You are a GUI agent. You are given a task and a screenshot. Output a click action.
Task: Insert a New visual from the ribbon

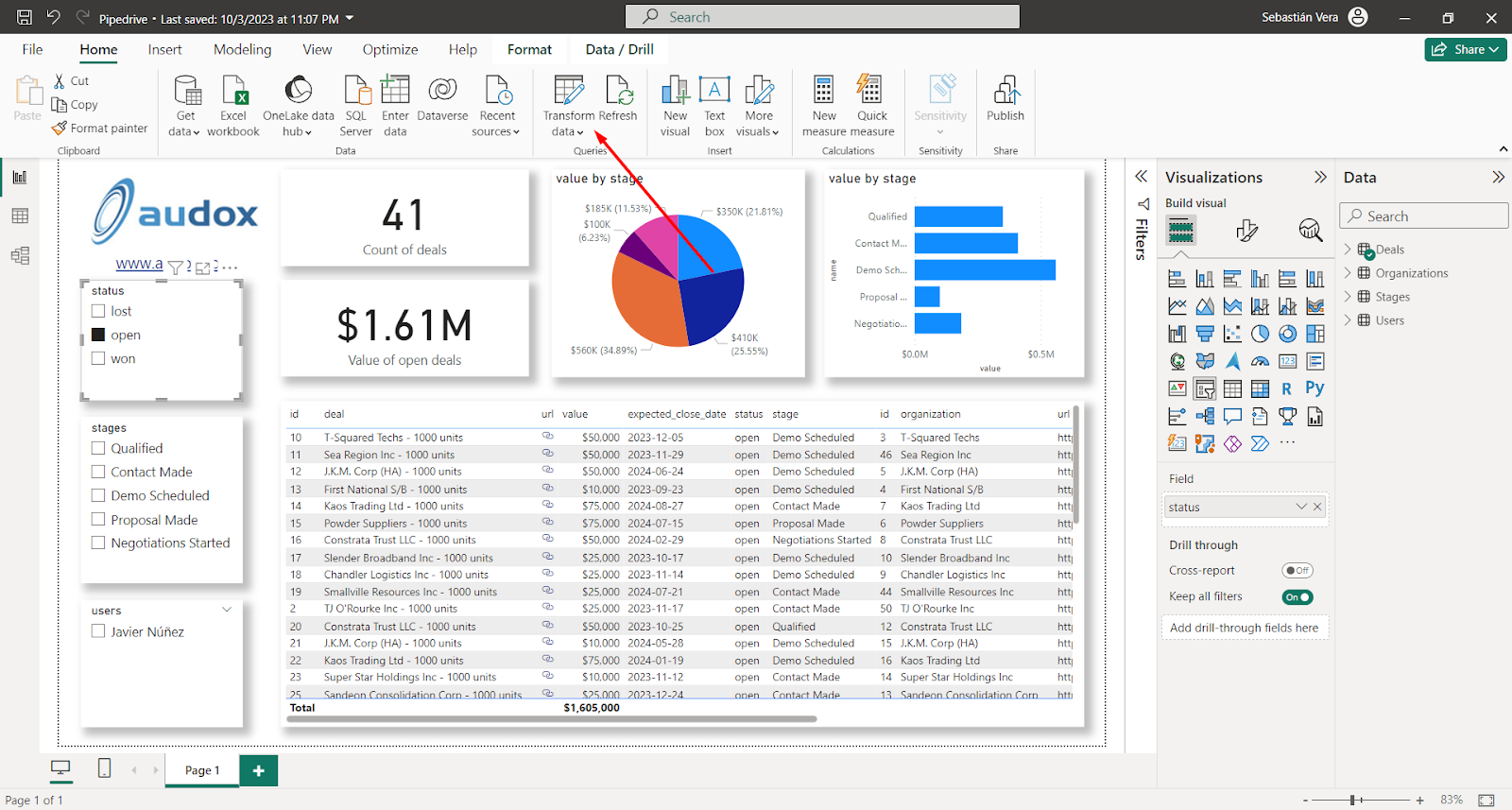point(675,106)
